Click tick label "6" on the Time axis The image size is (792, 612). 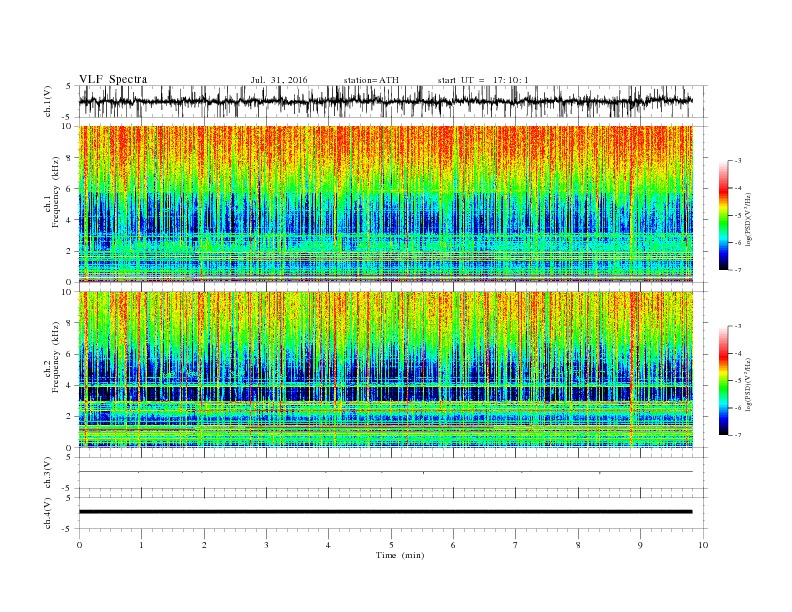click(453, 545)
